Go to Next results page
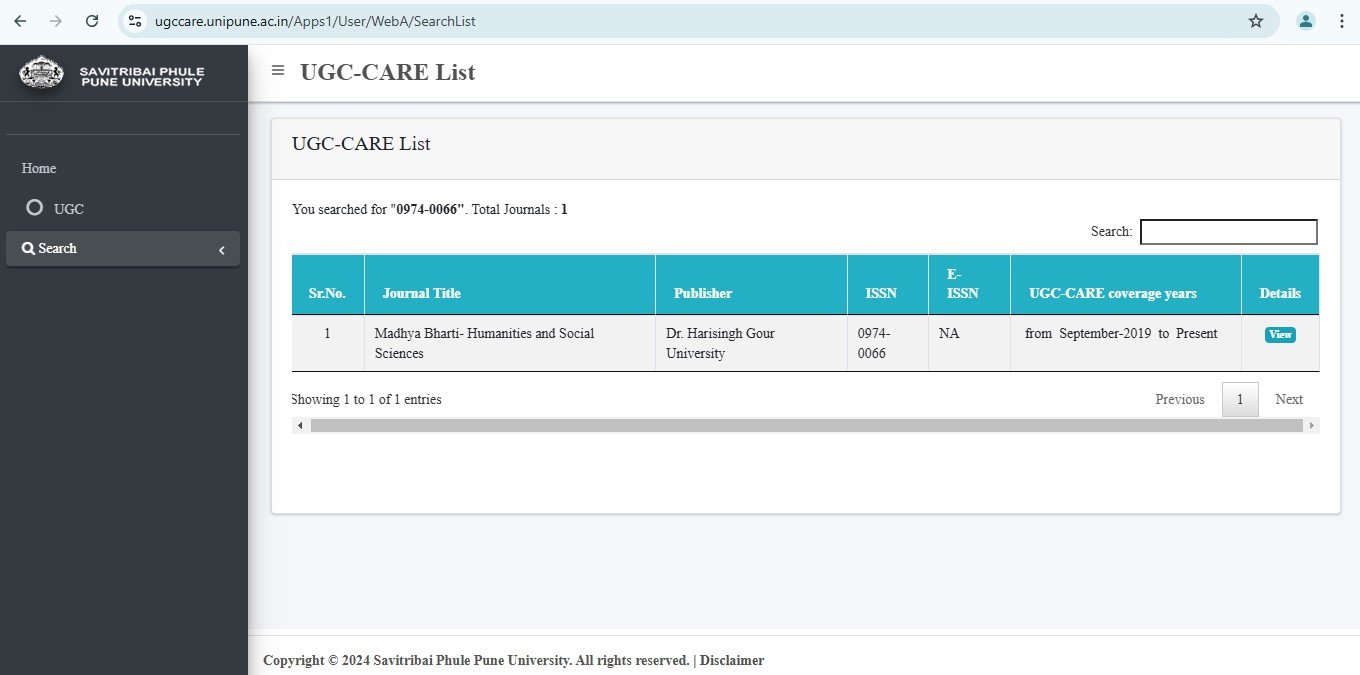 pos(1288,399)
